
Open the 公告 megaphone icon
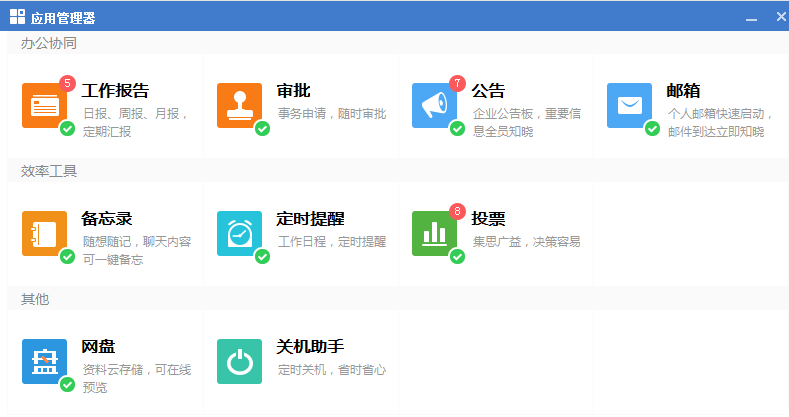point(434,105)
